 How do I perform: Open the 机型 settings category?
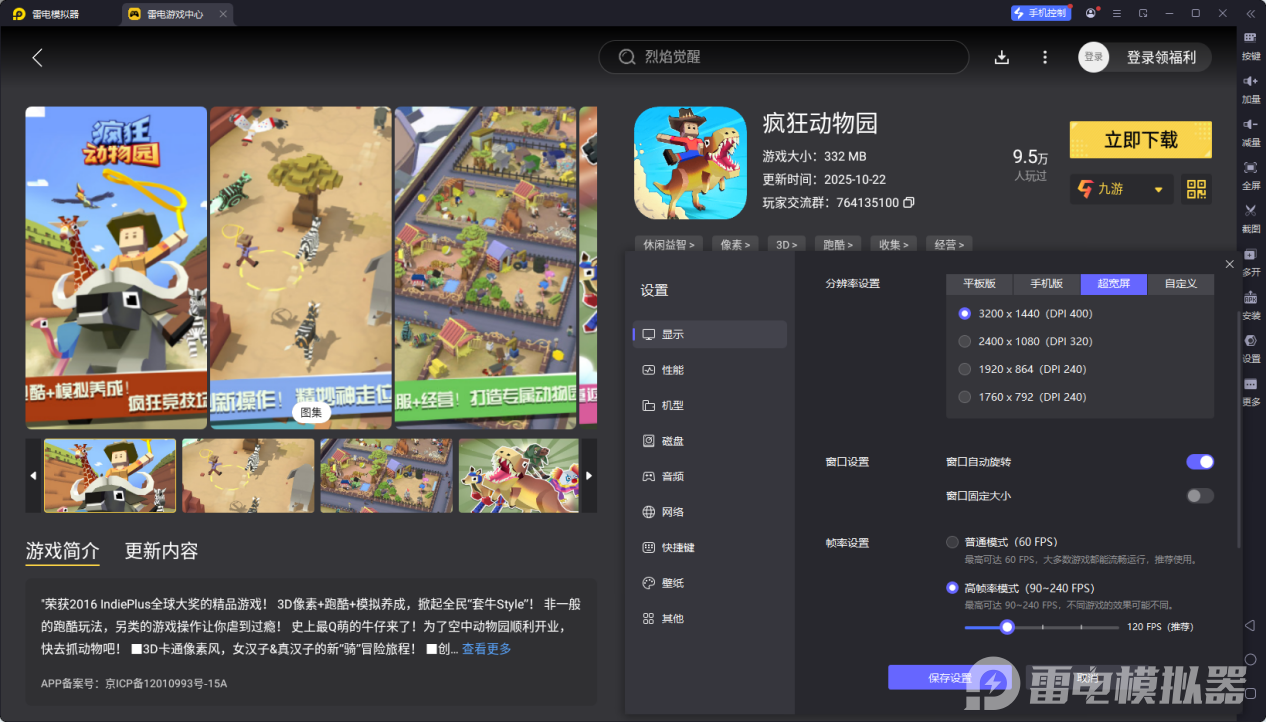(710, 405)
